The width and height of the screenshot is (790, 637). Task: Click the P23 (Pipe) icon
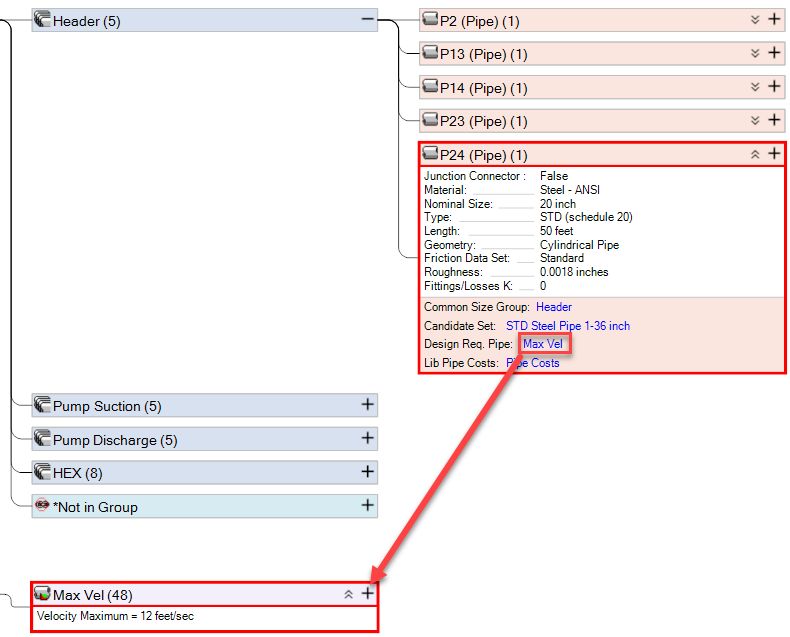click(430, 119)
